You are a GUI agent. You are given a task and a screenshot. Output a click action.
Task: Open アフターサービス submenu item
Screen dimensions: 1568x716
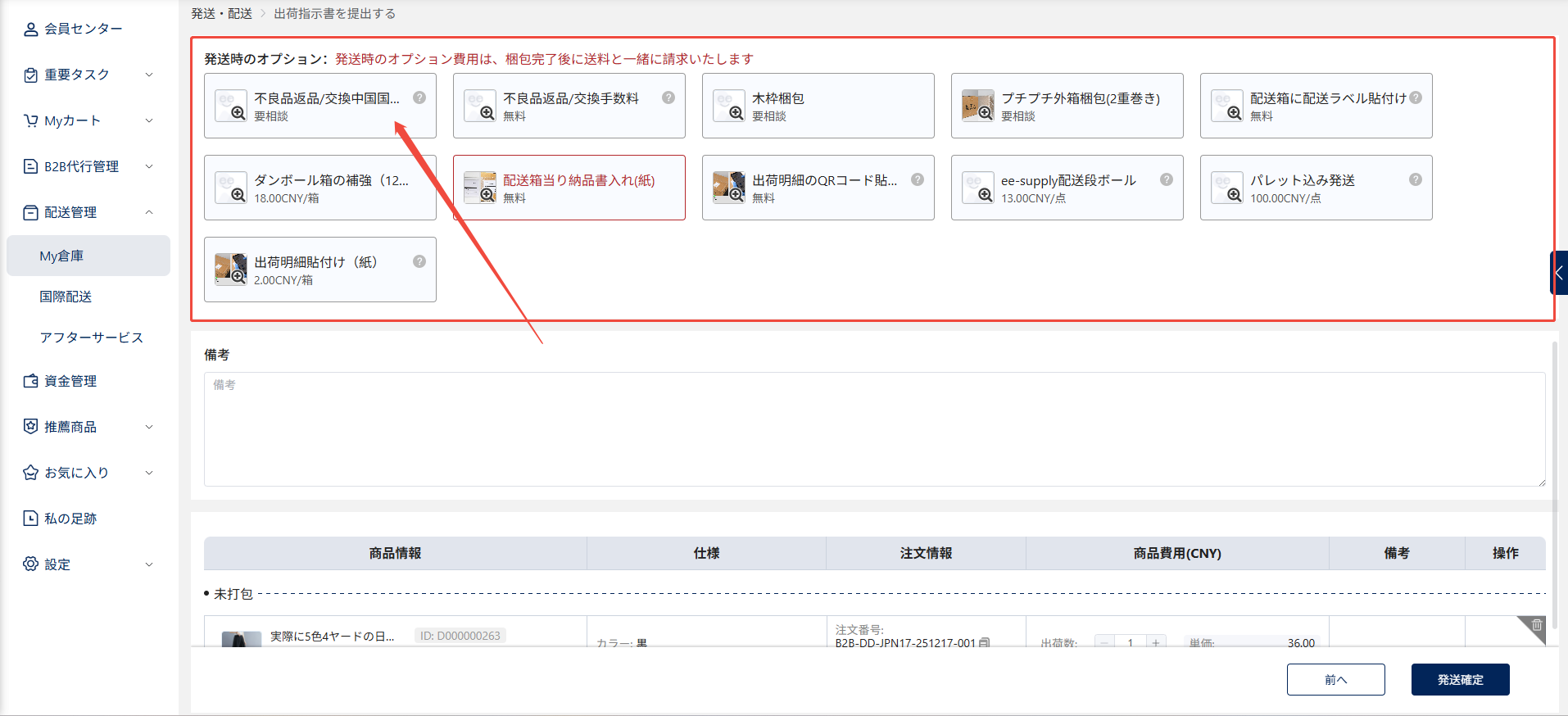click(x=91, y=338)
